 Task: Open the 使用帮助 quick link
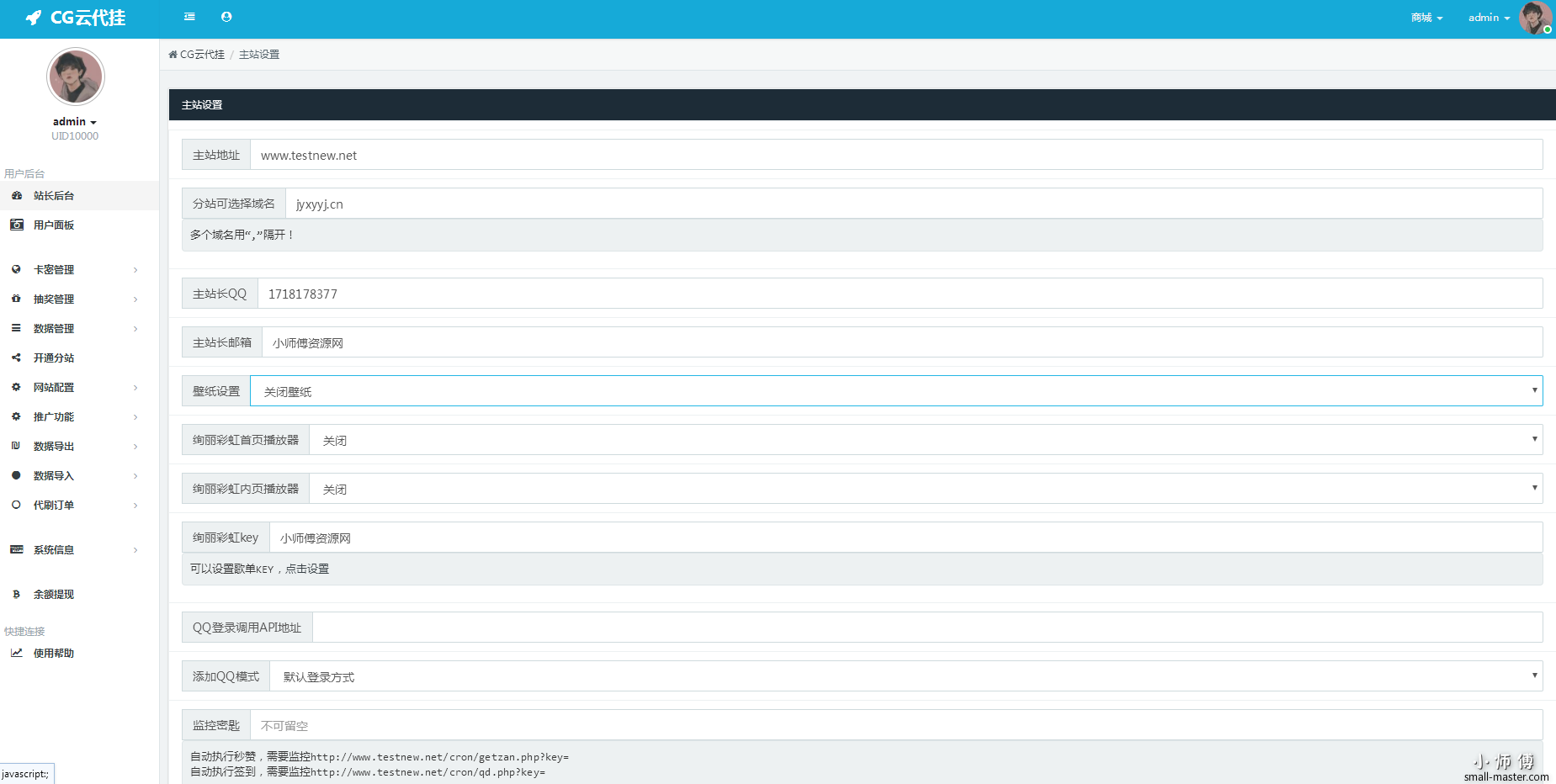[79, 653]
